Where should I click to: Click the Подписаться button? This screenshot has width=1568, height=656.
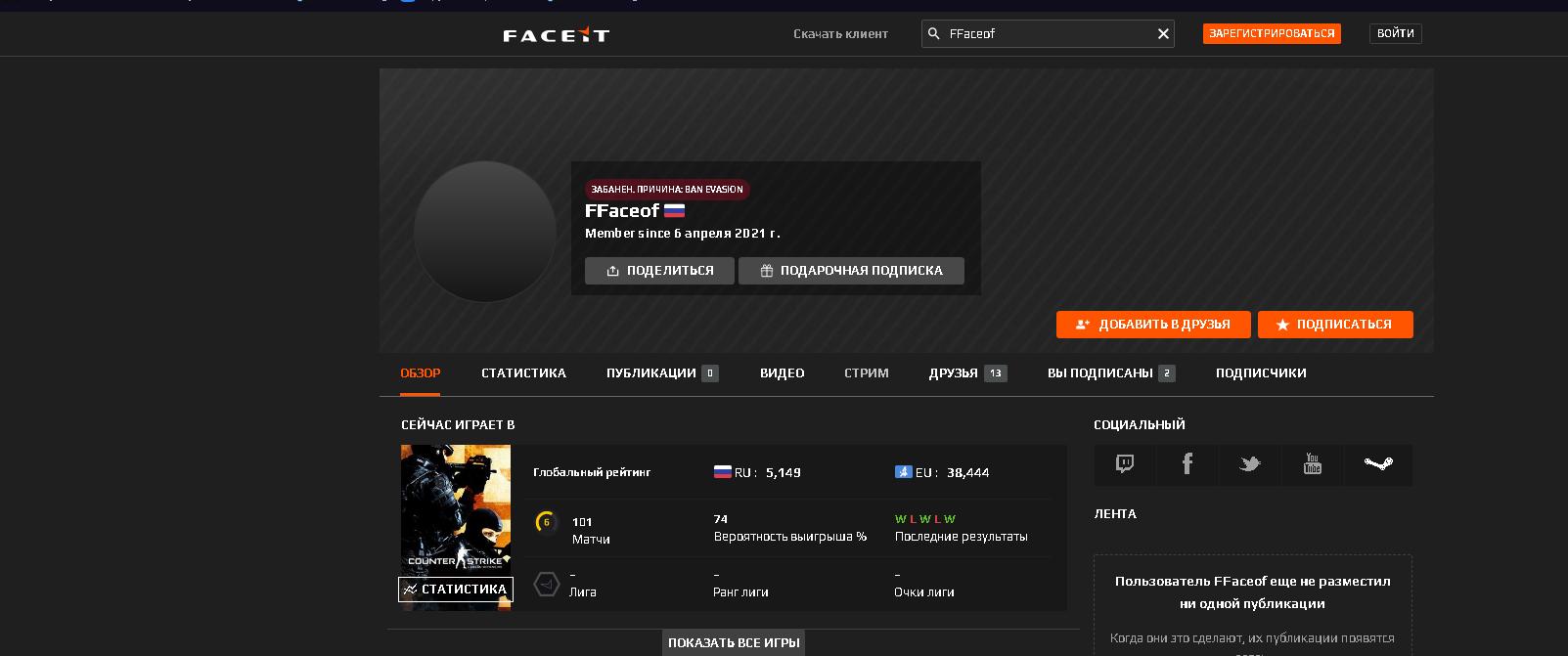coord(1335,325)
